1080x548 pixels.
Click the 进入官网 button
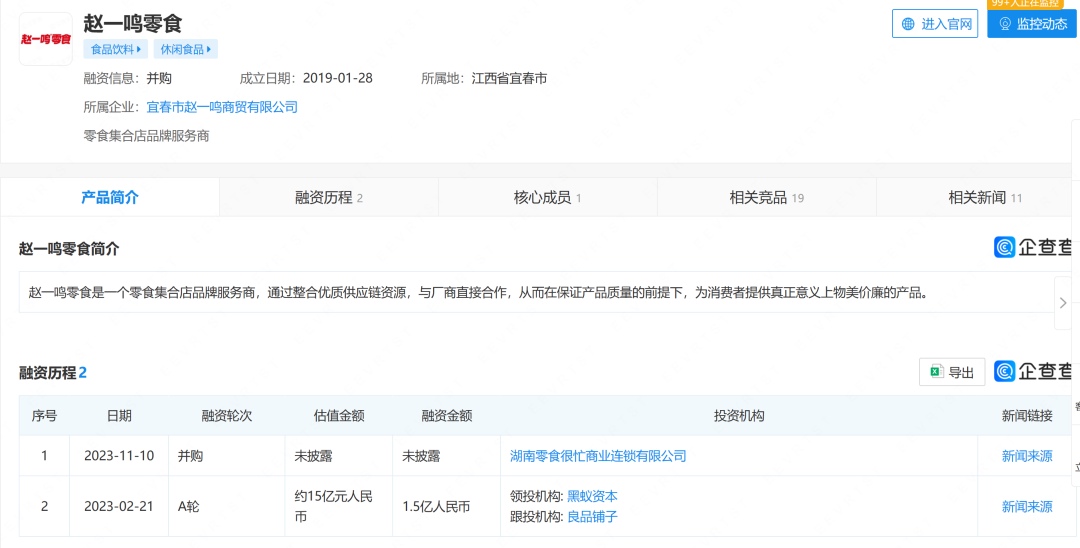click(935, 23)
